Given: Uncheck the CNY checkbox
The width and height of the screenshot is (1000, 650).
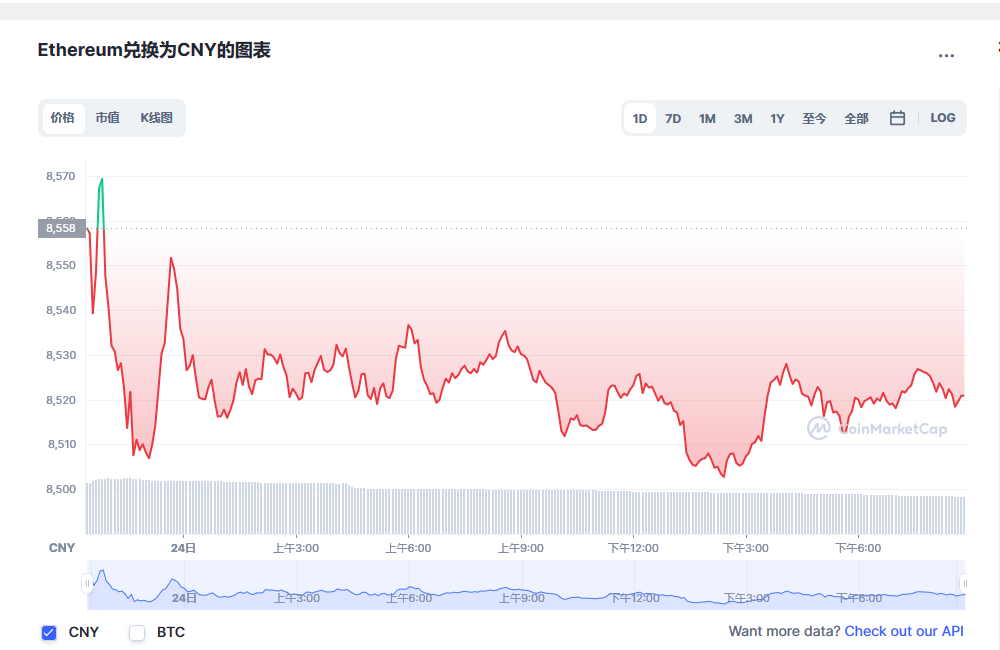Looking at the screenshot, I should [49, 633].
